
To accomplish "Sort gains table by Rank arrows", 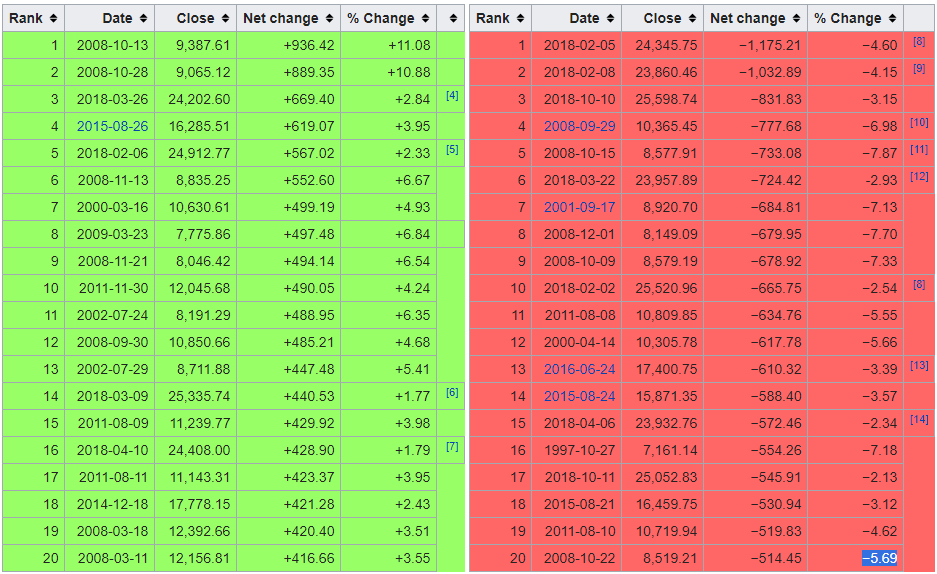I will point(53,19).
